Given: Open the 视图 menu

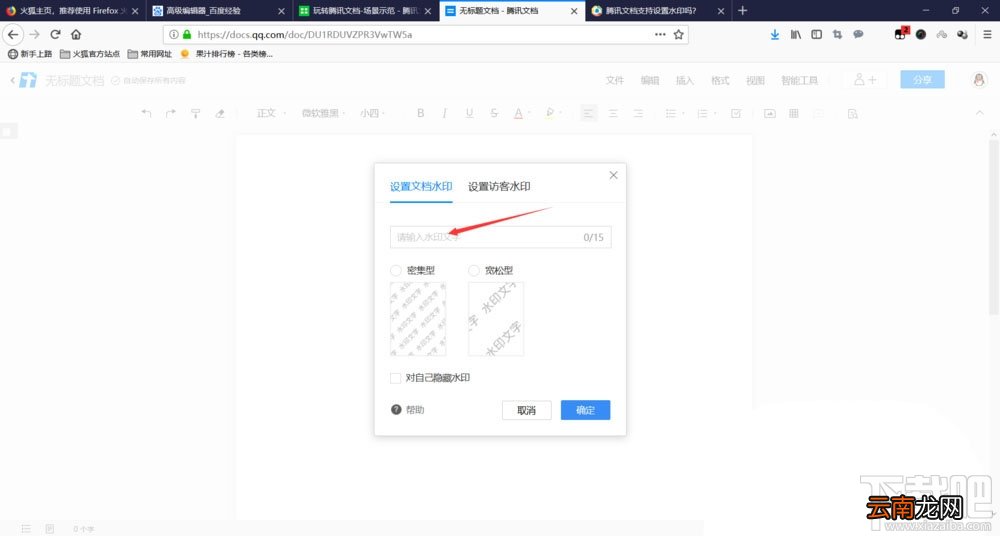Looking at the screenshot, I should pyautogui.click(x=754, y=80).
